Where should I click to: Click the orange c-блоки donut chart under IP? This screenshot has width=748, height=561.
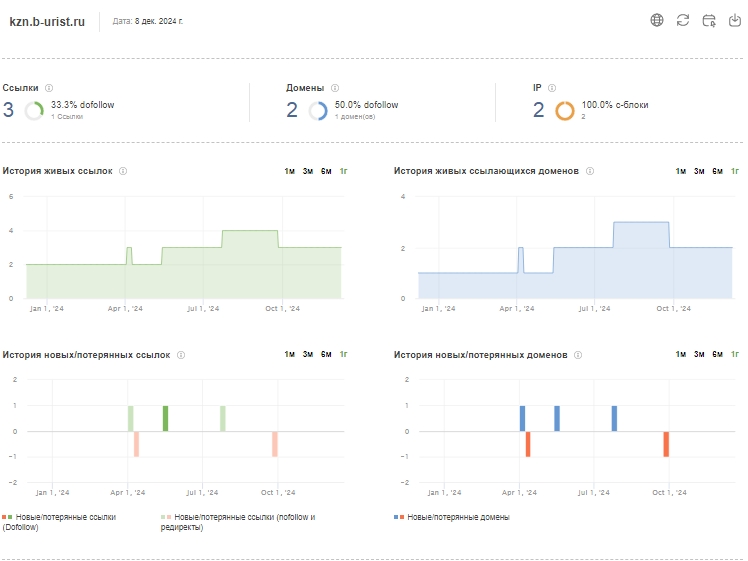tap(565, 111)
